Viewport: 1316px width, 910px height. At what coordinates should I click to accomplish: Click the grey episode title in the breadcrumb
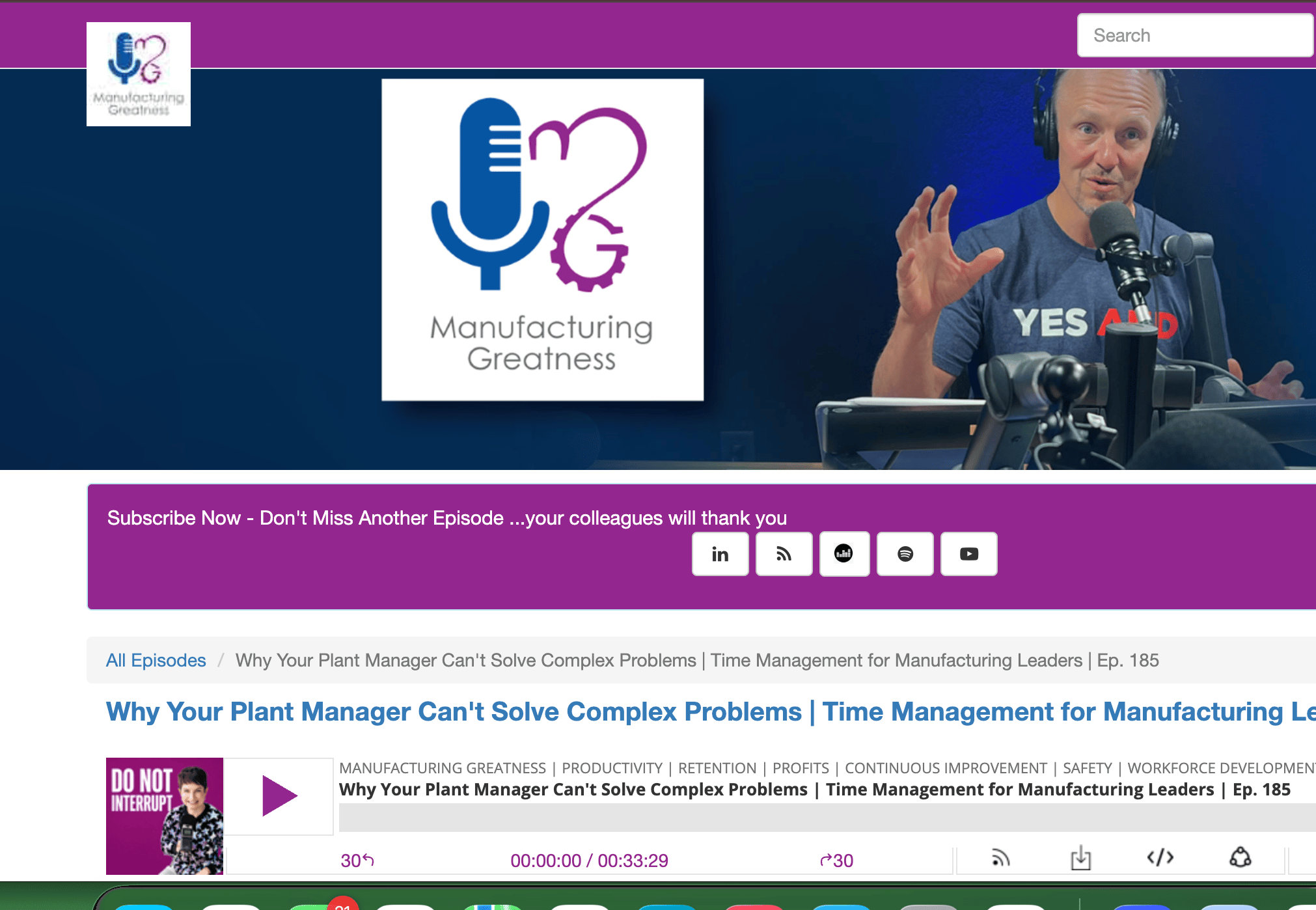697,660
